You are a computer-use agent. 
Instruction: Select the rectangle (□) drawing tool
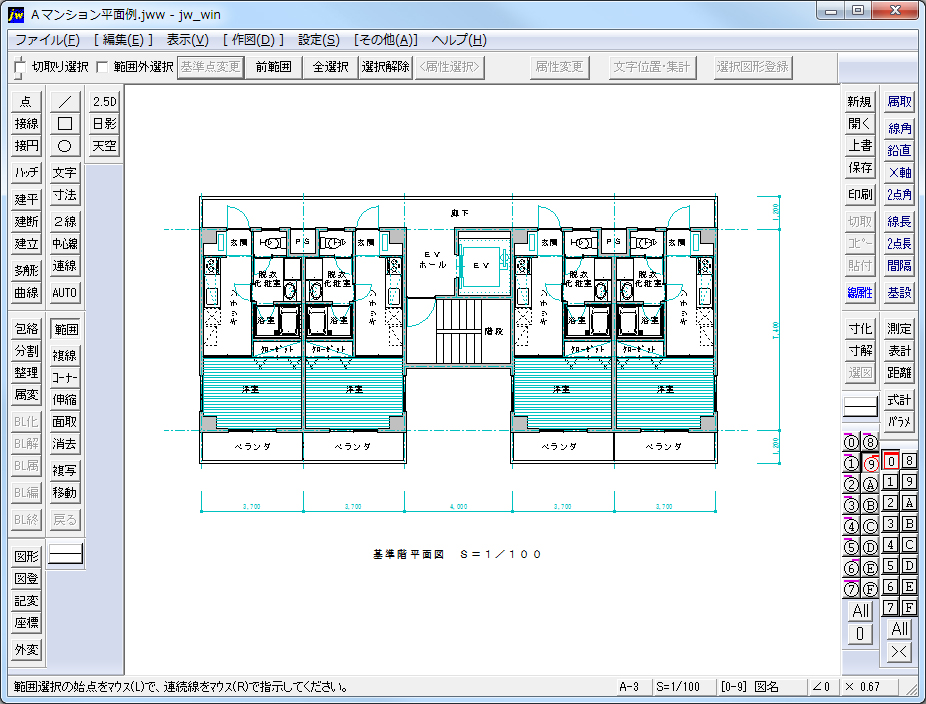coord(65,123)
